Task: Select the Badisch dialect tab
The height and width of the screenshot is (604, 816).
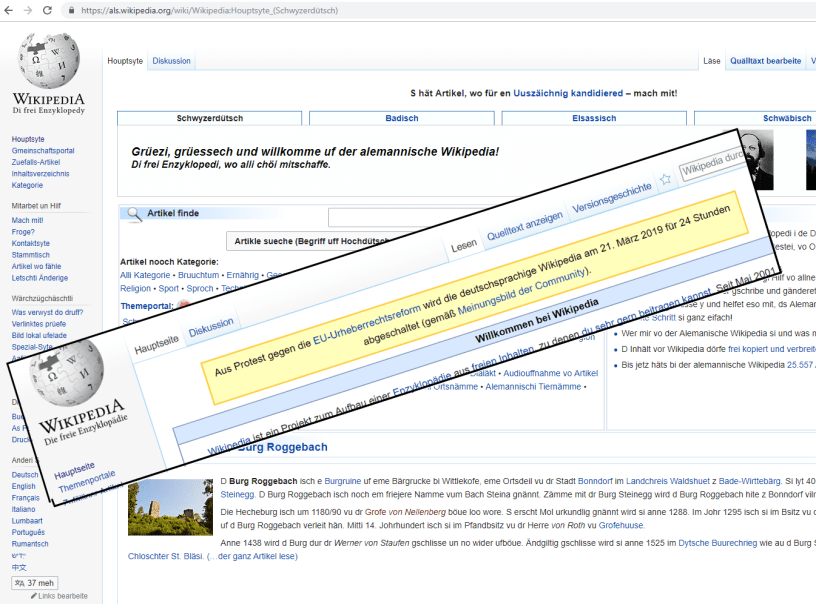Action: (402, 118)
